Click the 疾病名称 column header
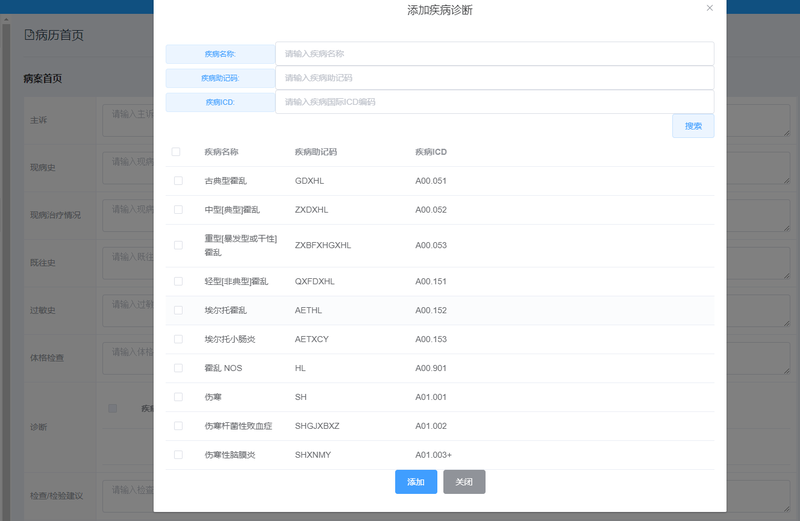 pyautogui.click(x=221, y=152)
